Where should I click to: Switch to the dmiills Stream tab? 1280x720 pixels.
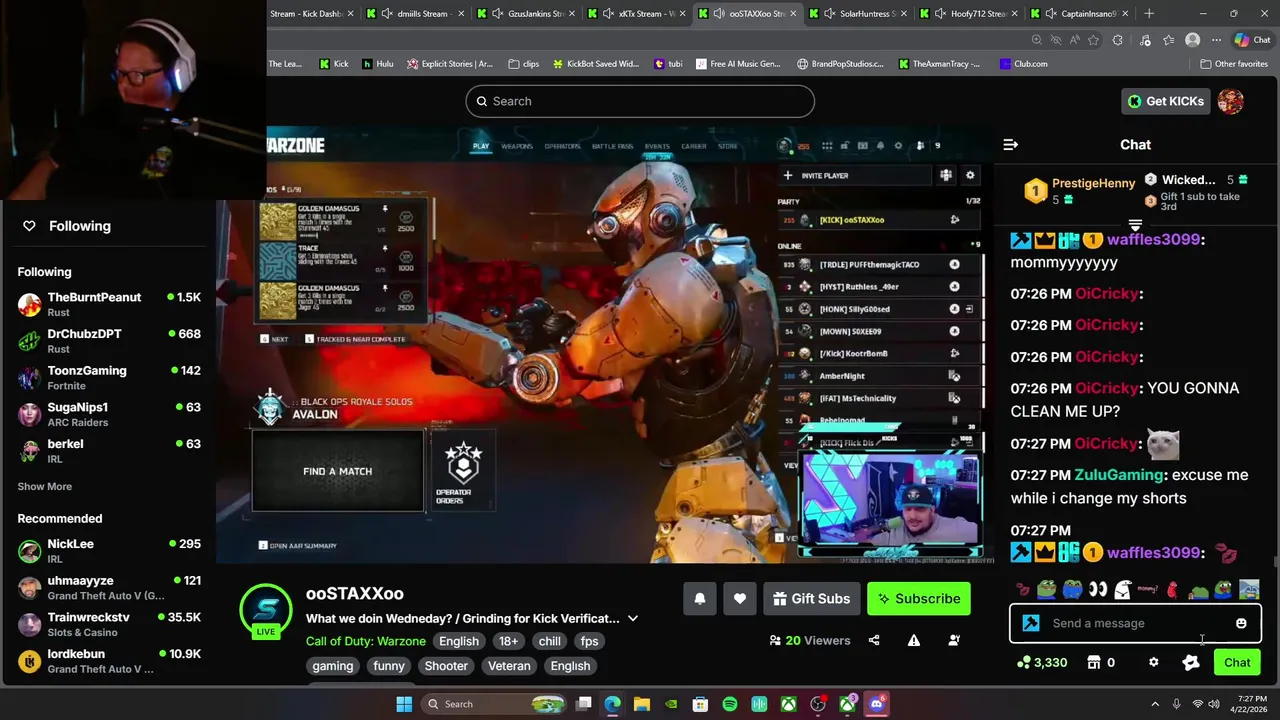[x=415, y=14]
